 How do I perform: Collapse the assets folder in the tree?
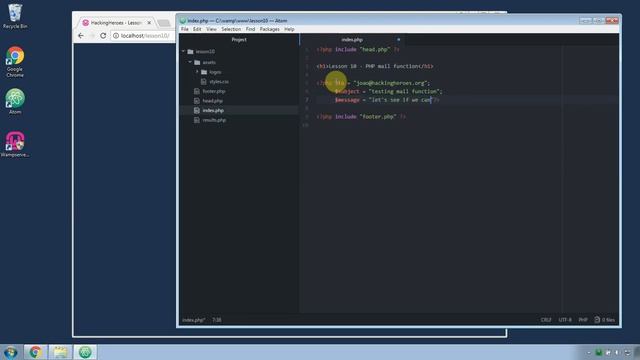point(190,62)
